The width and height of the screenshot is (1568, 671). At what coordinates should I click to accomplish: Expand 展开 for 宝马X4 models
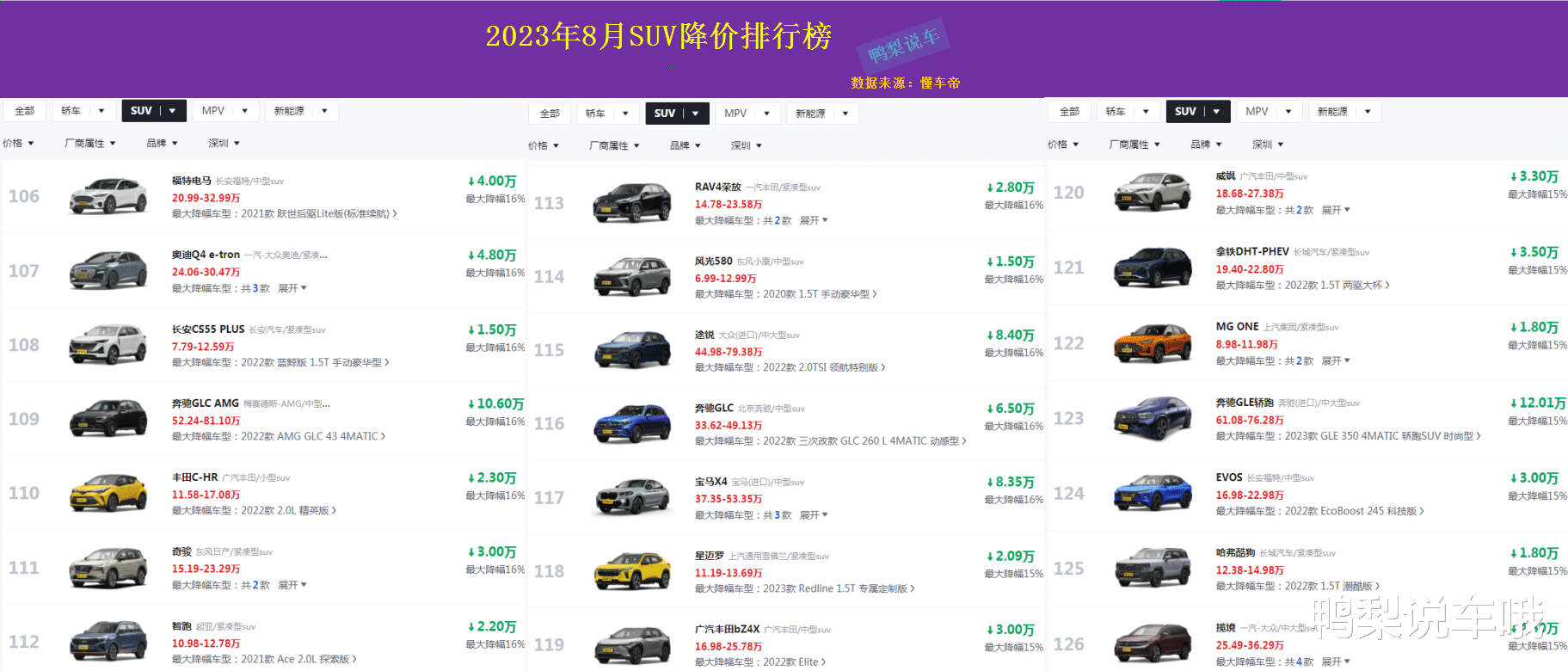tap(814, 515)
